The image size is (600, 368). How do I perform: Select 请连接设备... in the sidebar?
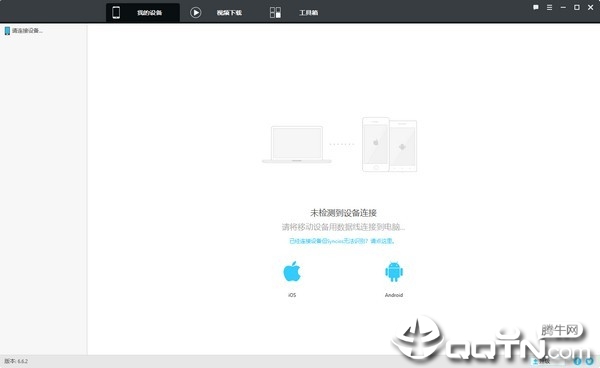point(24,31)
